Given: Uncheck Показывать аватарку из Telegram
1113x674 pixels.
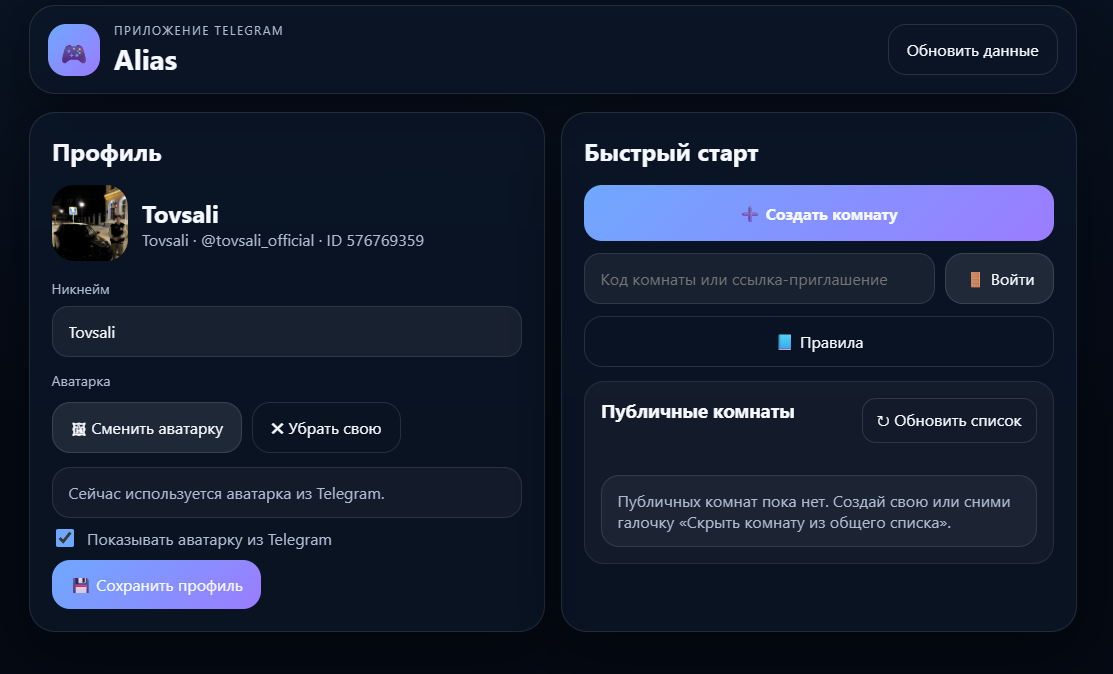Looking at the screenshot, I should point(65,538).
